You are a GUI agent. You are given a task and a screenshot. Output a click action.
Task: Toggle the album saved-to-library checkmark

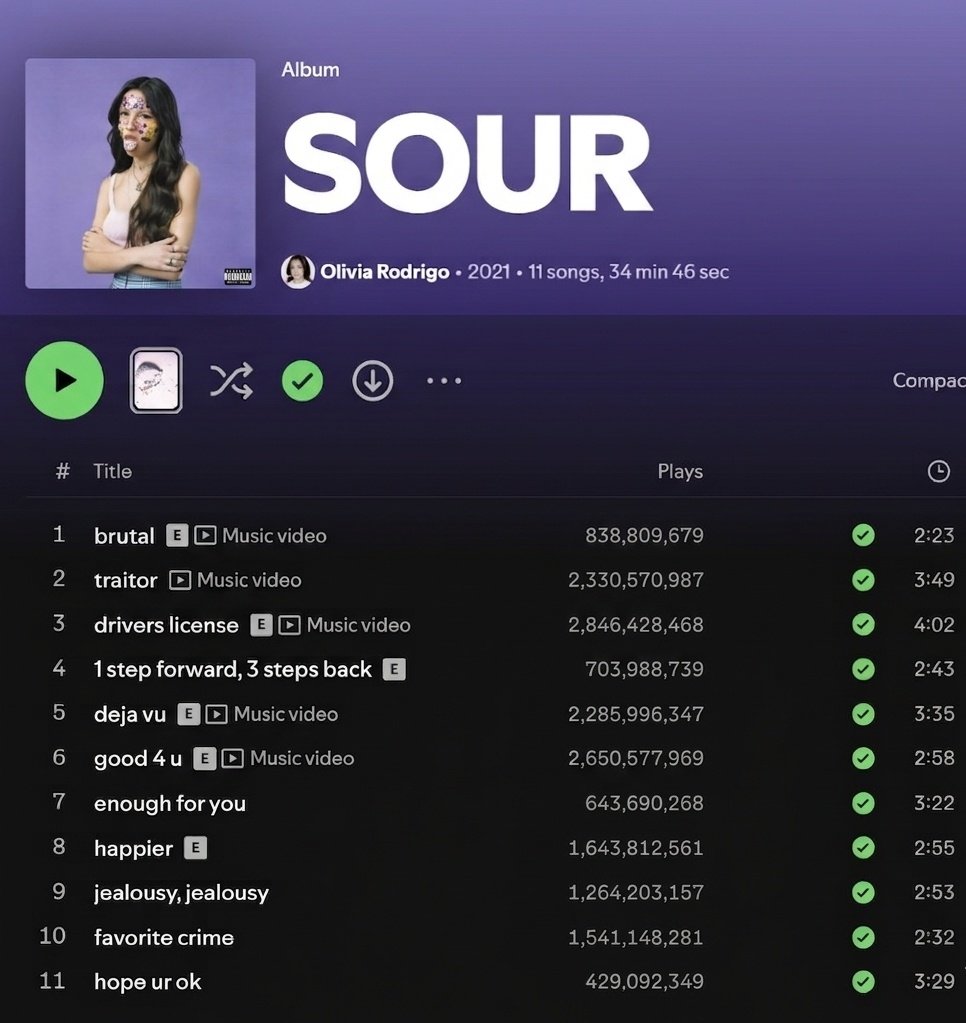tap(302, 380)
